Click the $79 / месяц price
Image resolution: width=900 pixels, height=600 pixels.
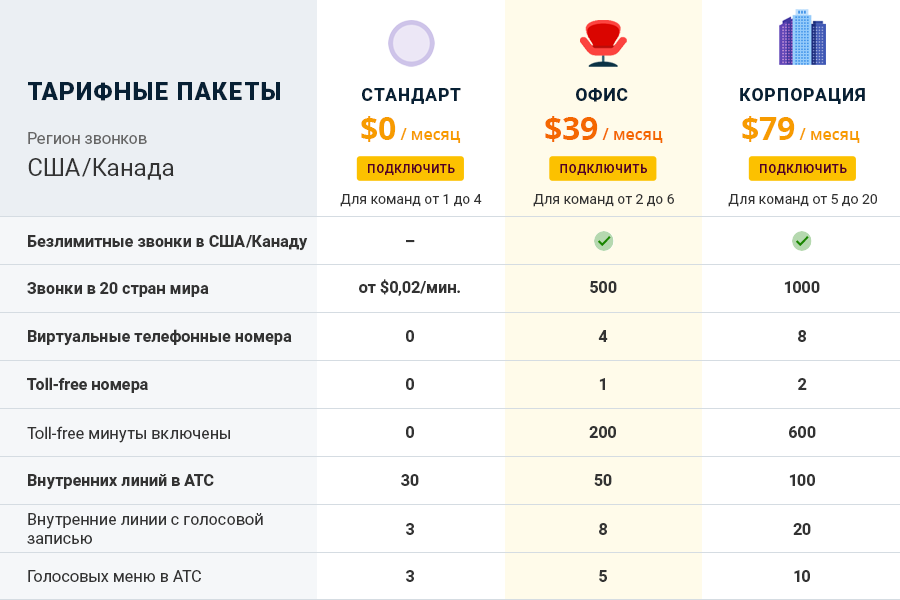pyautogui.click(x=800, y=130)
